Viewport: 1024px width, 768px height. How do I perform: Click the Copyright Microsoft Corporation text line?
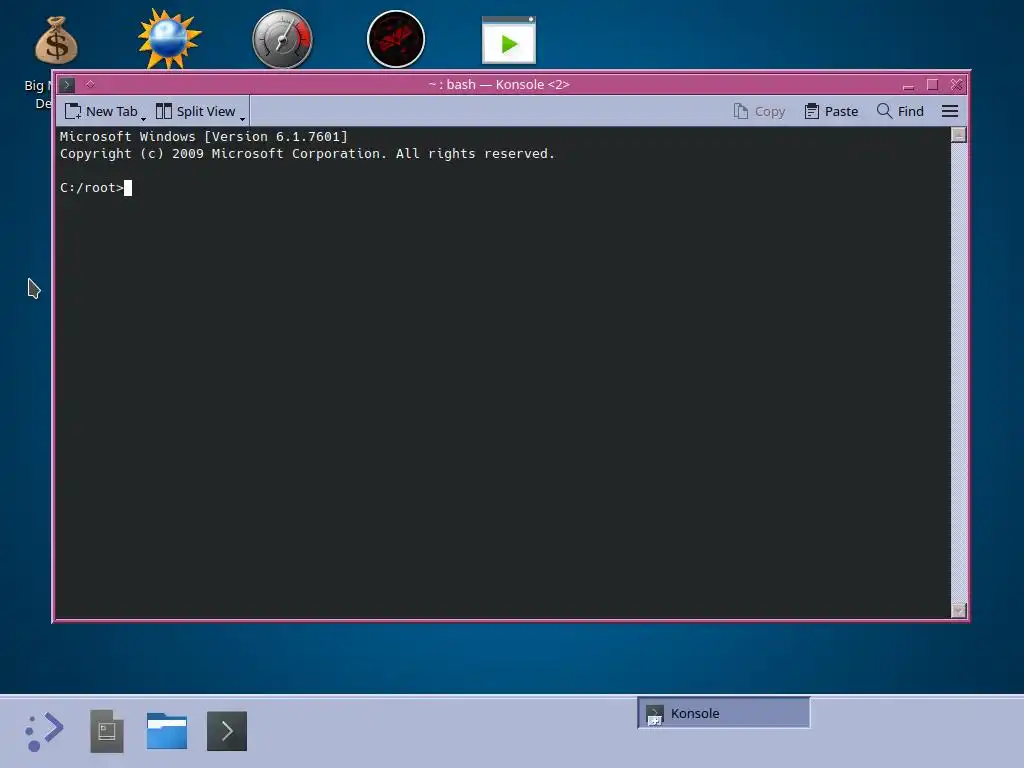pos(307,154)
